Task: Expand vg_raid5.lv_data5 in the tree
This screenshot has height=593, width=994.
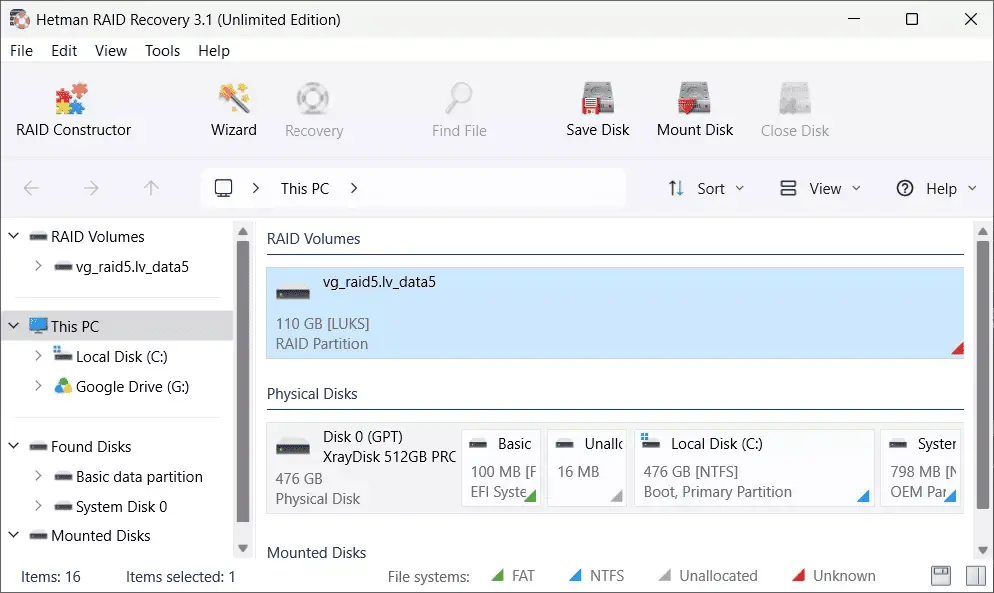Action: tap(38, 266)
